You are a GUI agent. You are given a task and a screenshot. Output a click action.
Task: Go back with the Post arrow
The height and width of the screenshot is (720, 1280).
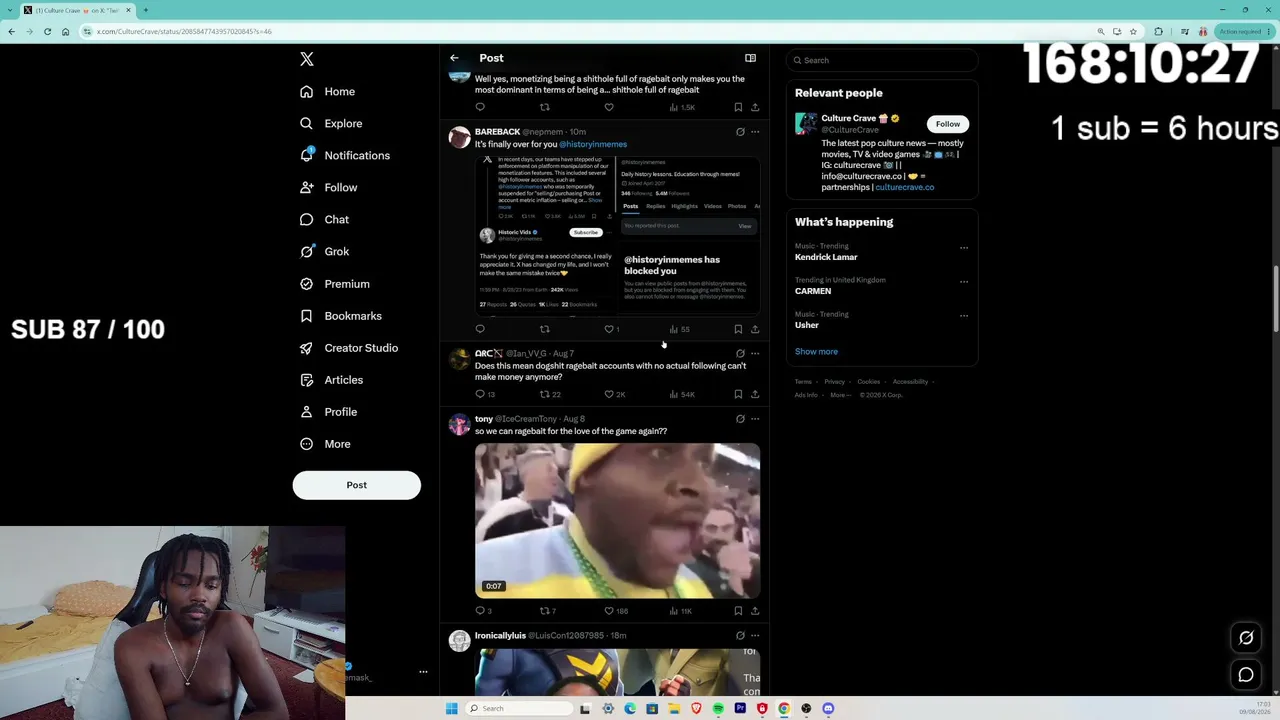(454, 58)
